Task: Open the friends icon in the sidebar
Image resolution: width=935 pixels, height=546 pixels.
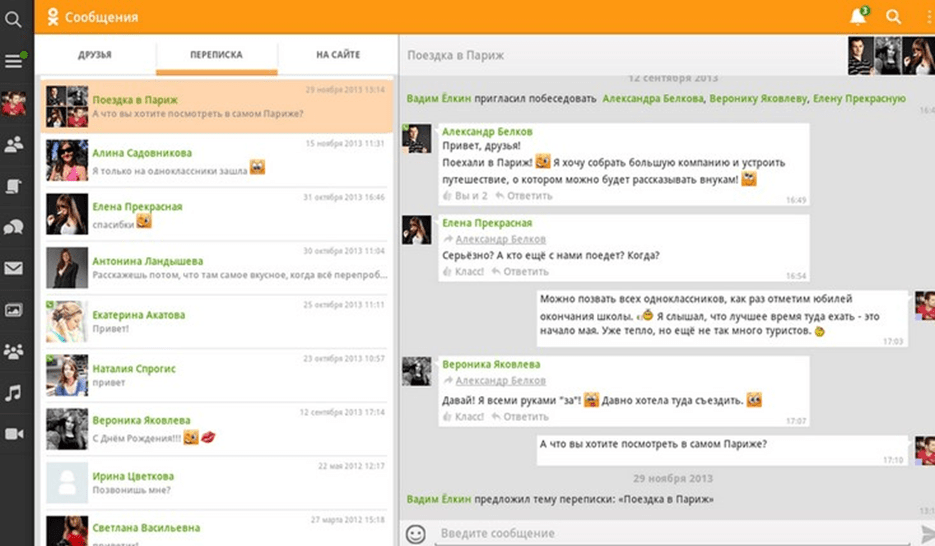Action: coord(14,144)
